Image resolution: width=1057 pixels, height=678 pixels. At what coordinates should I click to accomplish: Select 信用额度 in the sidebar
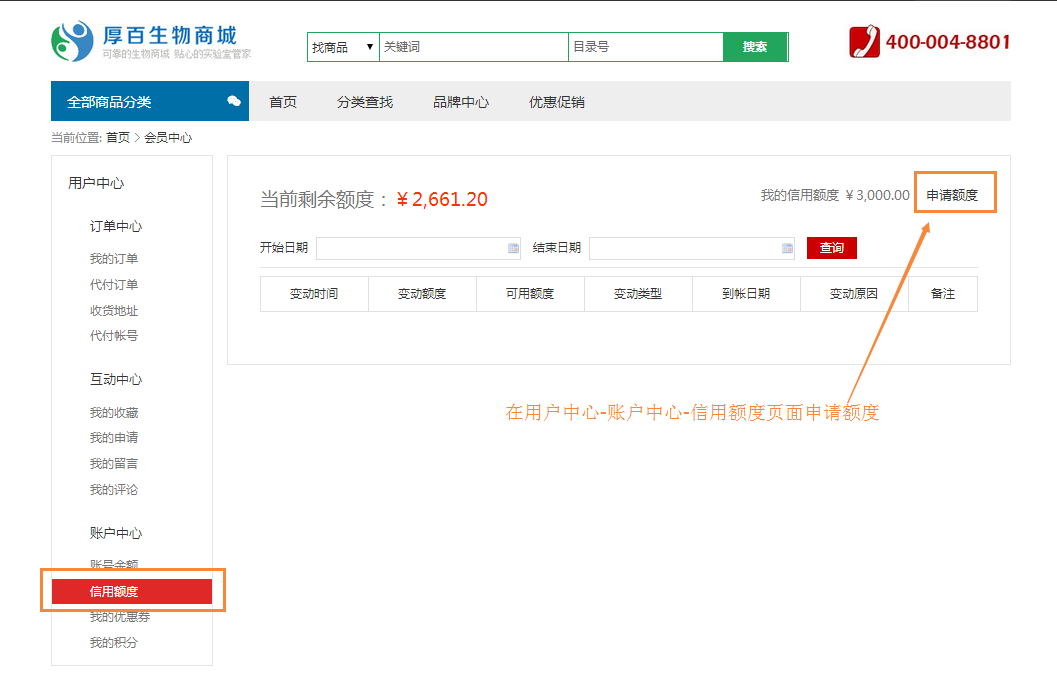(114, 592)
